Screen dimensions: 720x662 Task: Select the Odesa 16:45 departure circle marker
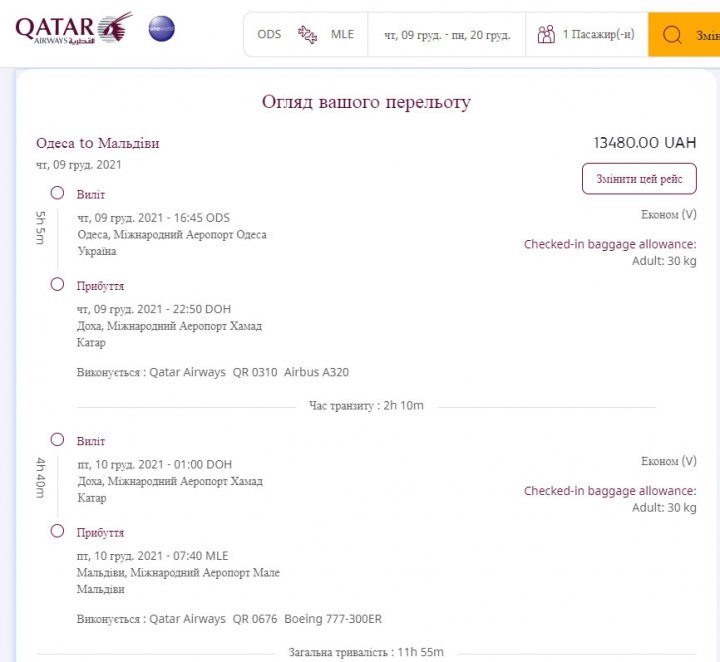click(57, 193)
